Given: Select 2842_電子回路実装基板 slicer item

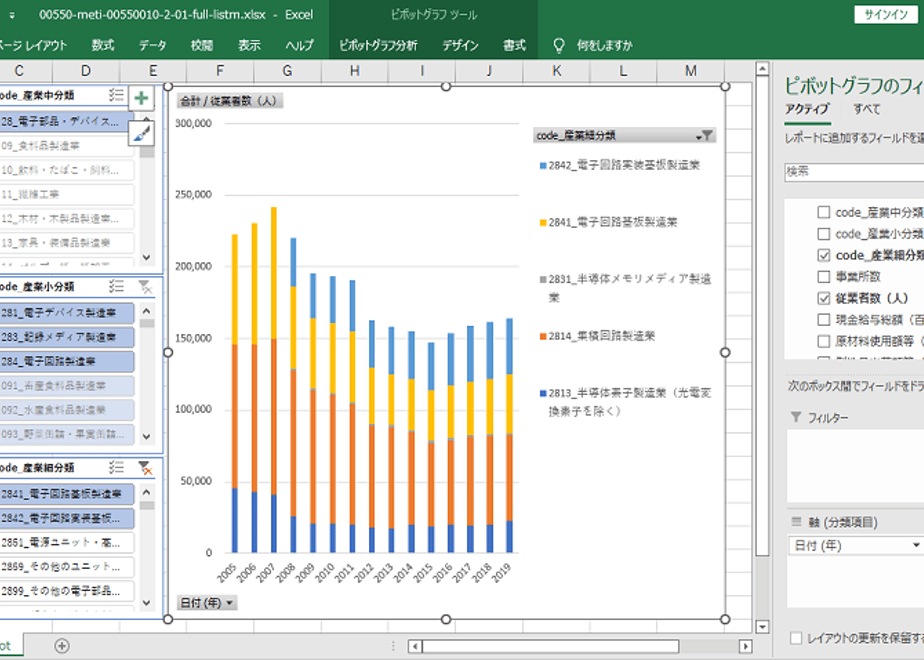Looking at the screenshot, I should click(66, 518).
